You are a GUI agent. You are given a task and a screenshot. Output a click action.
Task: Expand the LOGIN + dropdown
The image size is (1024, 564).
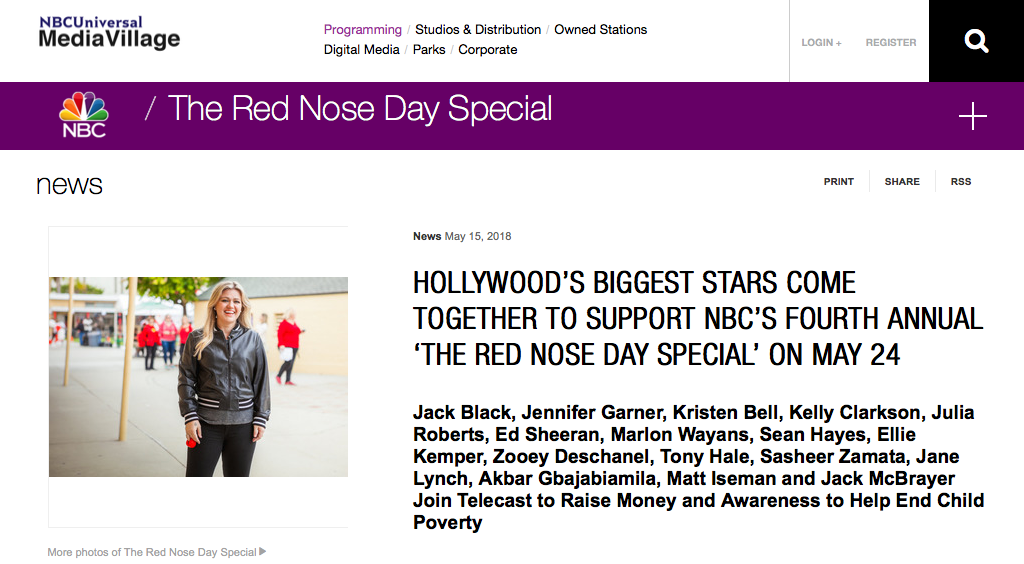[x=822, y=42]
